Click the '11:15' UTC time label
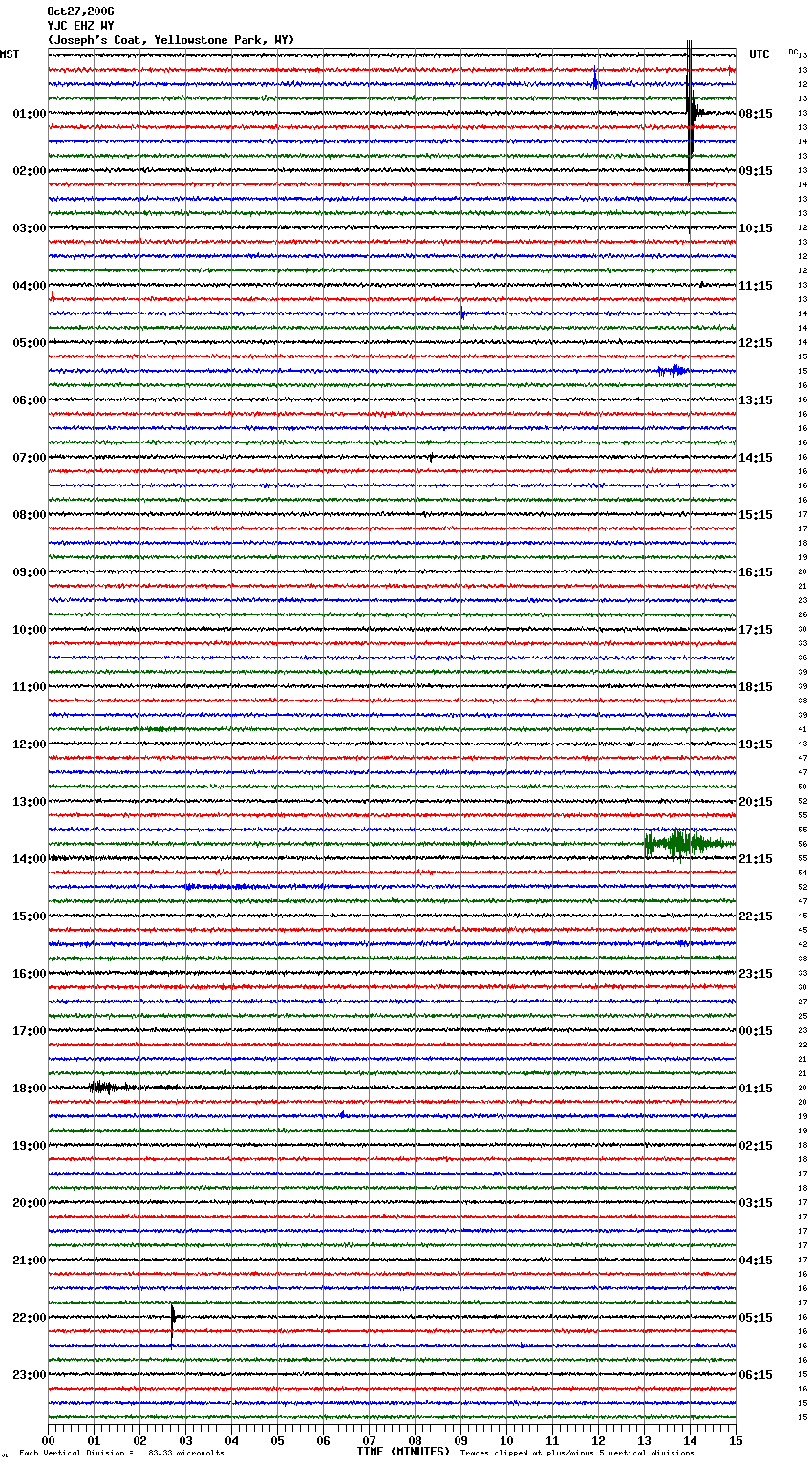The height and width of the screenshot is (1466, 812). (x=756, y=286)
